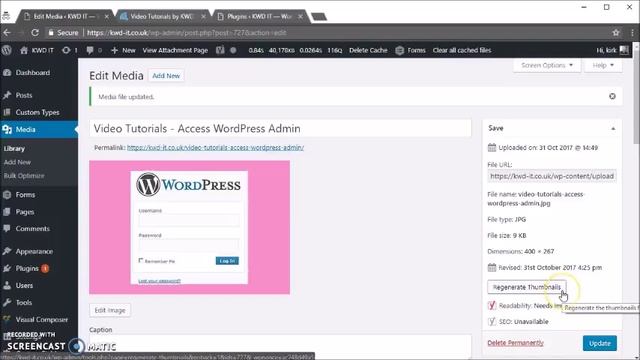The image size is (640, 360).
Task: Click the Yoast Readability icon
Action: click(x=492, y=305)
